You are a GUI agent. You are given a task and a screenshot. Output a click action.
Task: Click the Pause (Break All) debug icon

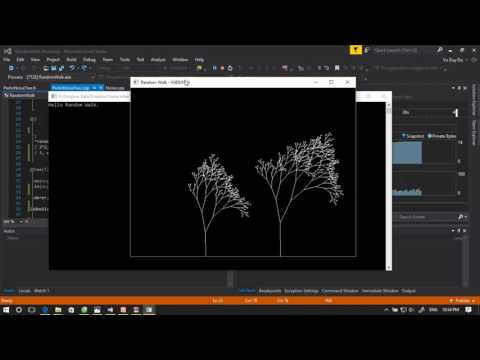[x=214, y=68]
